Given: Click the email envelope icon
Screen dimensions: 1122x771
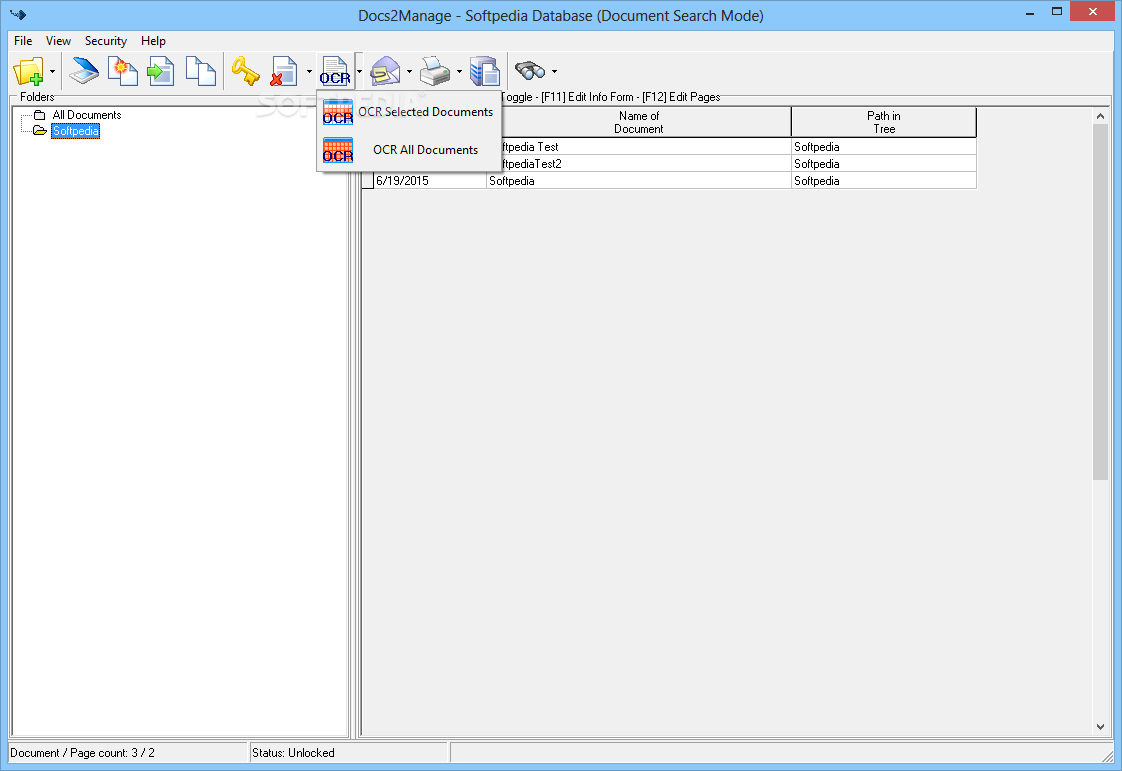Looking at the screenshot, I should [x=385, y=71].
